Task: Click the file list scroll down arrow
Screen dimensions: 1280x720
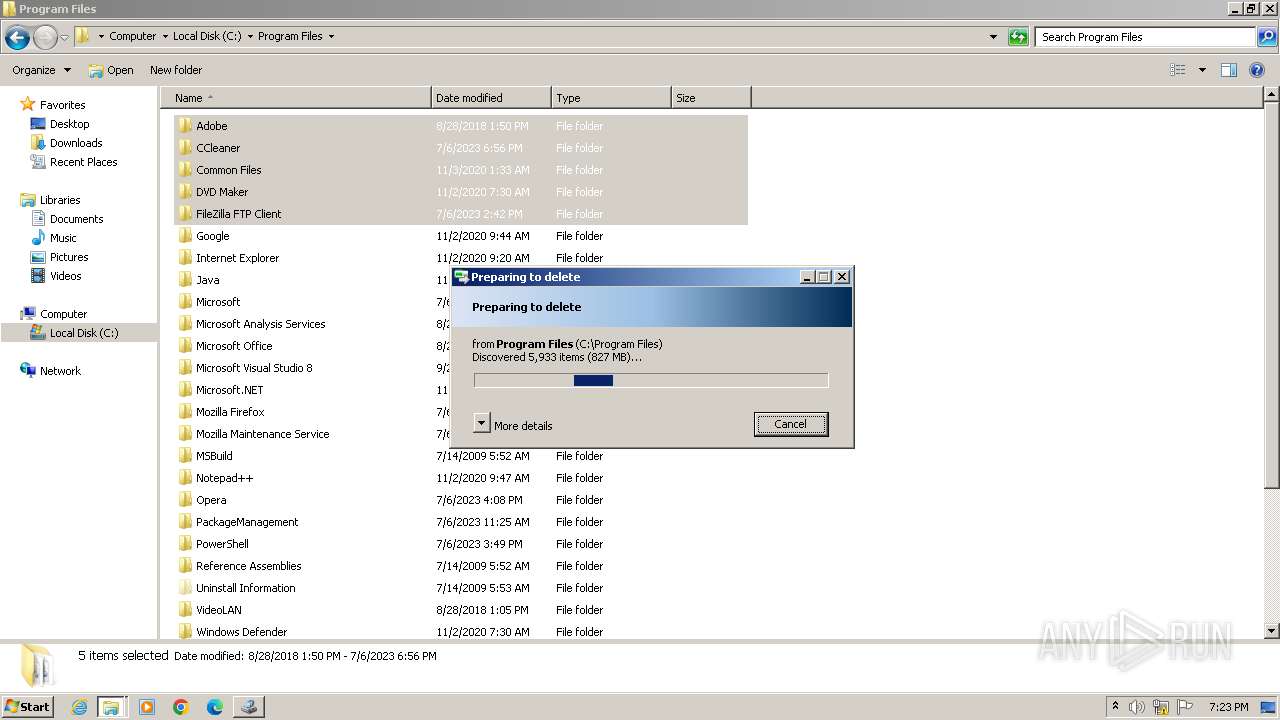Action: (x=1271, y=631)
